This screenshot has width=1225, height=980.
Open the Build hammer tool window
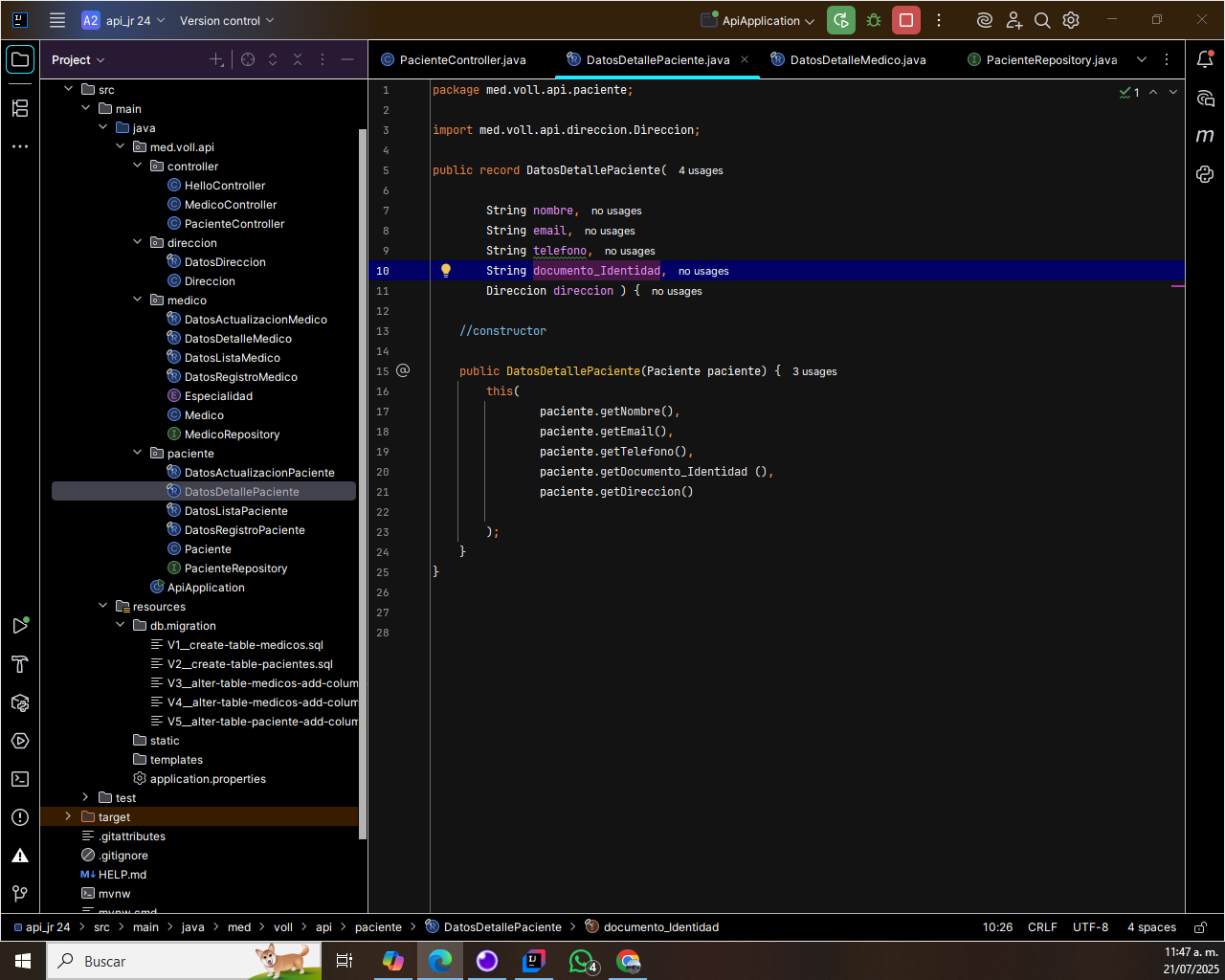(x=20, y=664)
